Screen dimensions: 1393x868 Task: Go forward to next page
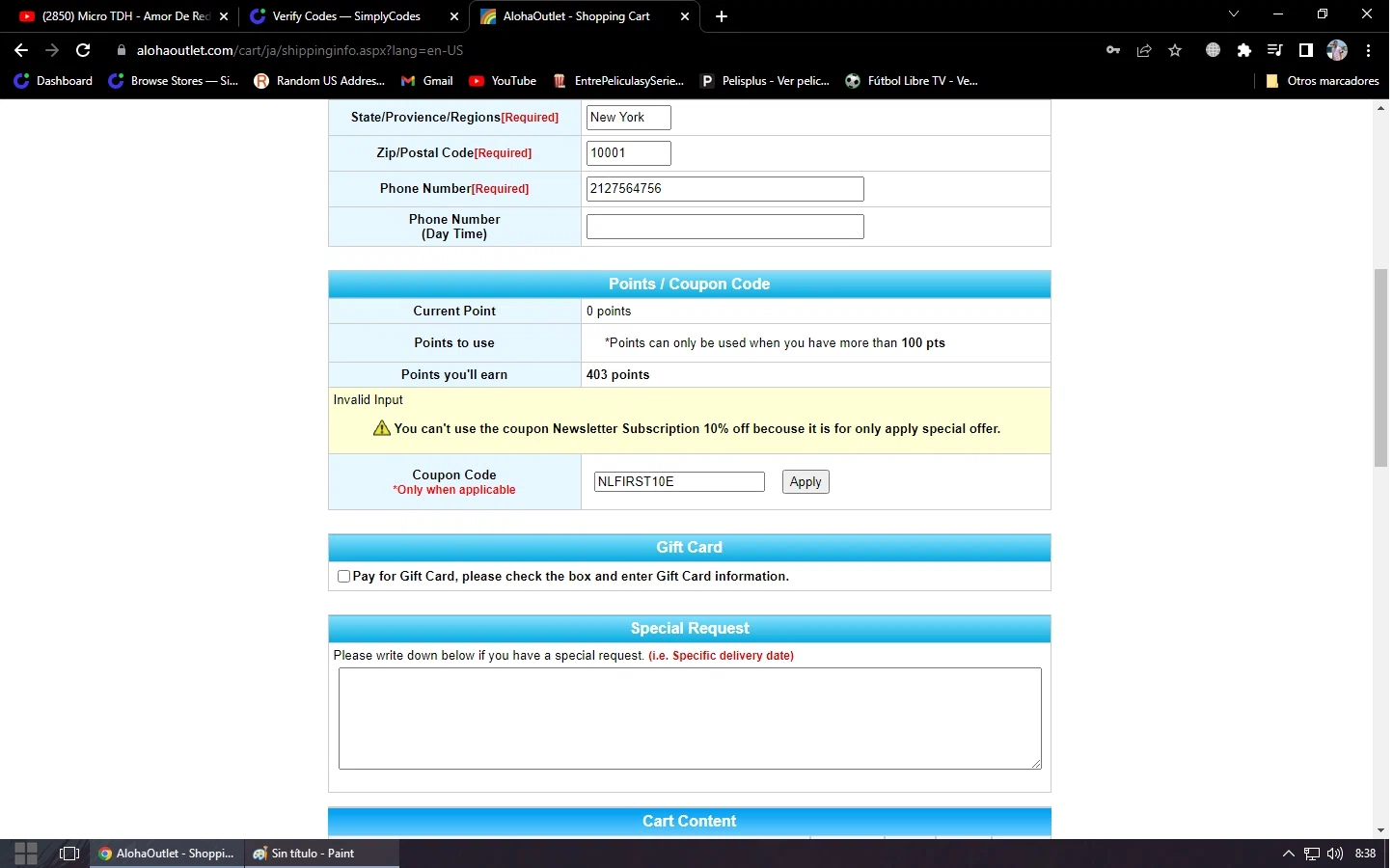pyautogui.click(x=52, y=50)
